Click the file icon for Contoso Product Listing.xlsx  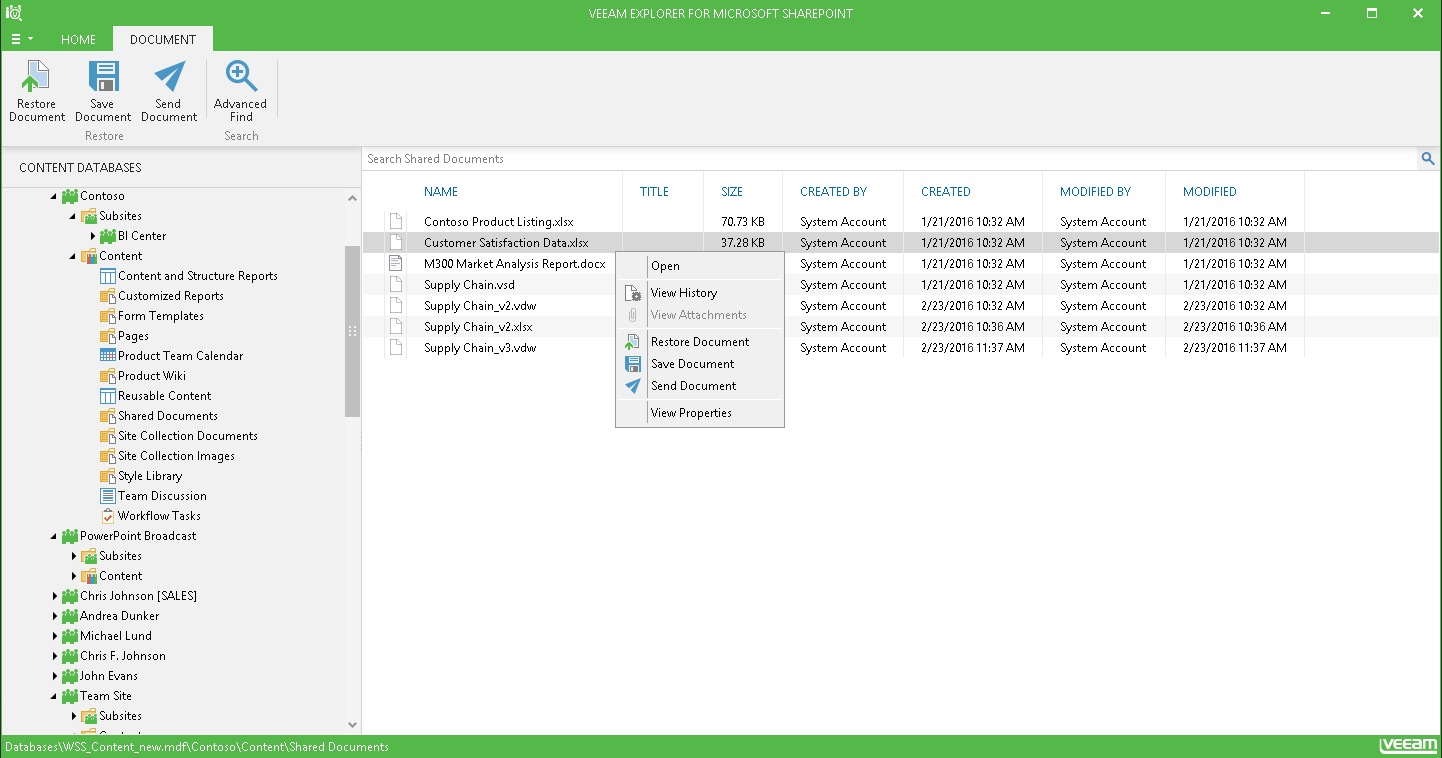click(397, 222)
